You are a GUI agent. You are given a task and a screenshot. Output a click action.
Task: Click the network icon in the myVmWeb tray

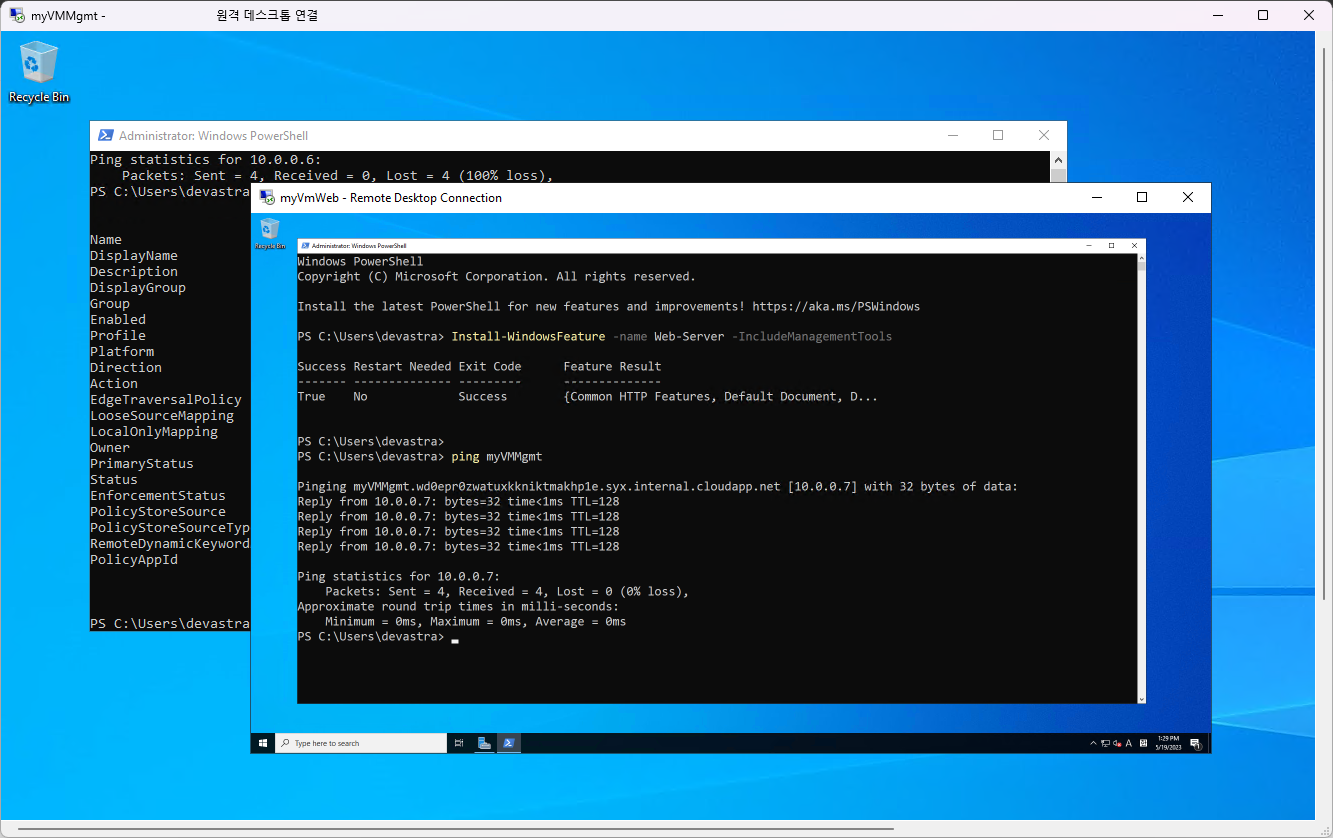1105,743
